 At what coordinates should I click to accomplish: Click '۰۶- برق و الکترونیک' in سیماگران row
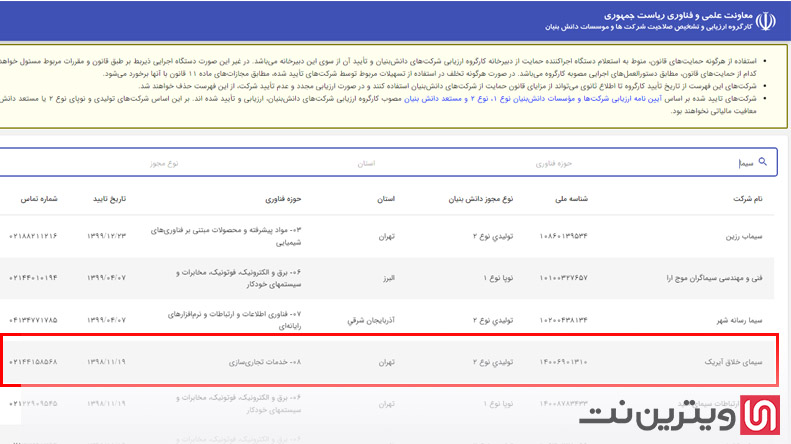[x=238, y=279]
